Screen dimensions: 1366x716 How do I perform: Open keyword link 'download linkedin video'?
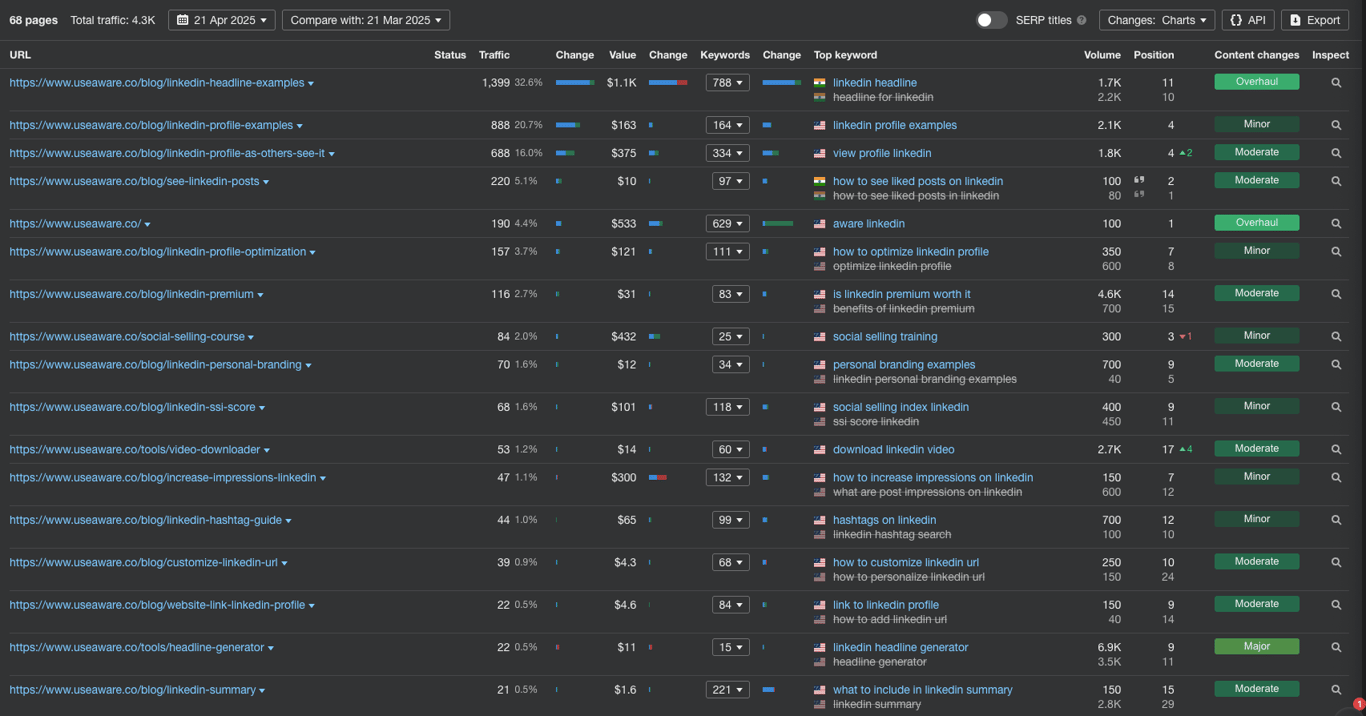[894, 450]
